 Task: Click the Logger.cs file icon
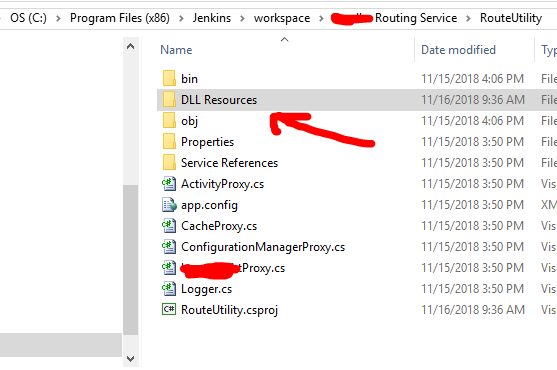(x=169, y=288)
